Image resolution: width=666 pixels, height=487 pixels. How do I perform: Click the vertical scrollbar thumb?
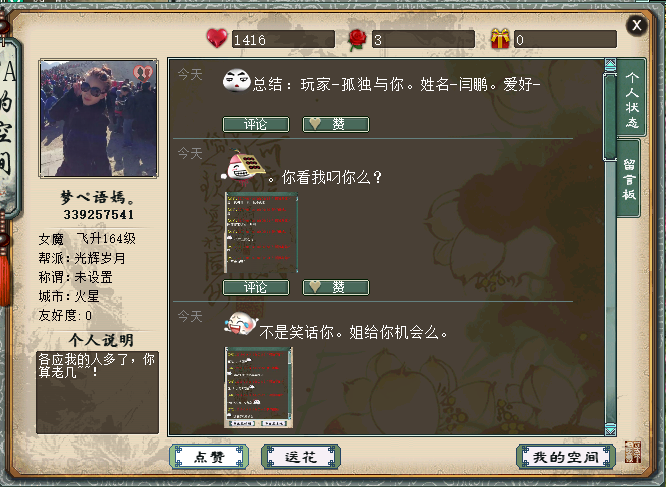pos(610,117)
